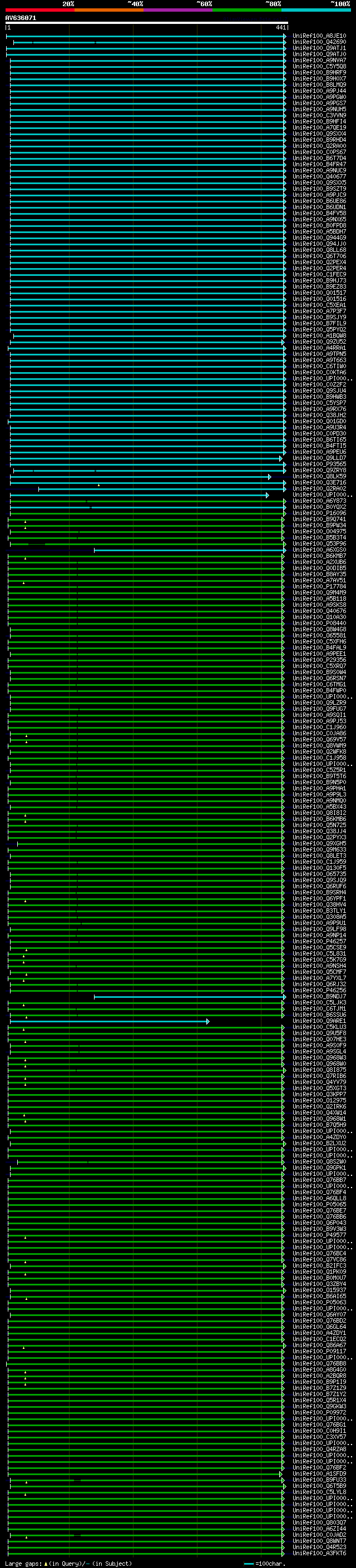Select hit label UniRef100_Q8LK59
The image size is (356, 1568).
pos(319,477)
